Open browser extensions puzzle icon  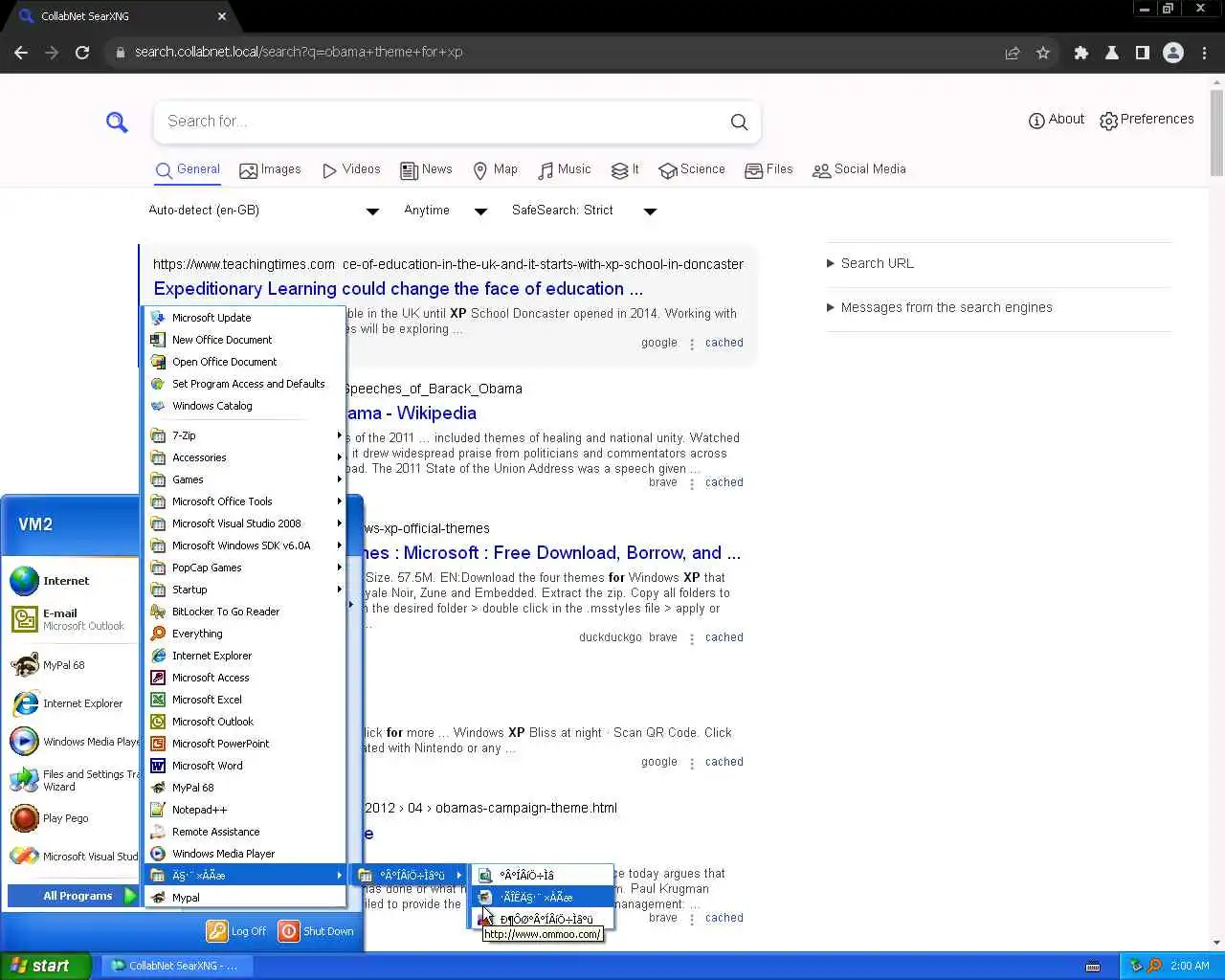click(1081, 53)
